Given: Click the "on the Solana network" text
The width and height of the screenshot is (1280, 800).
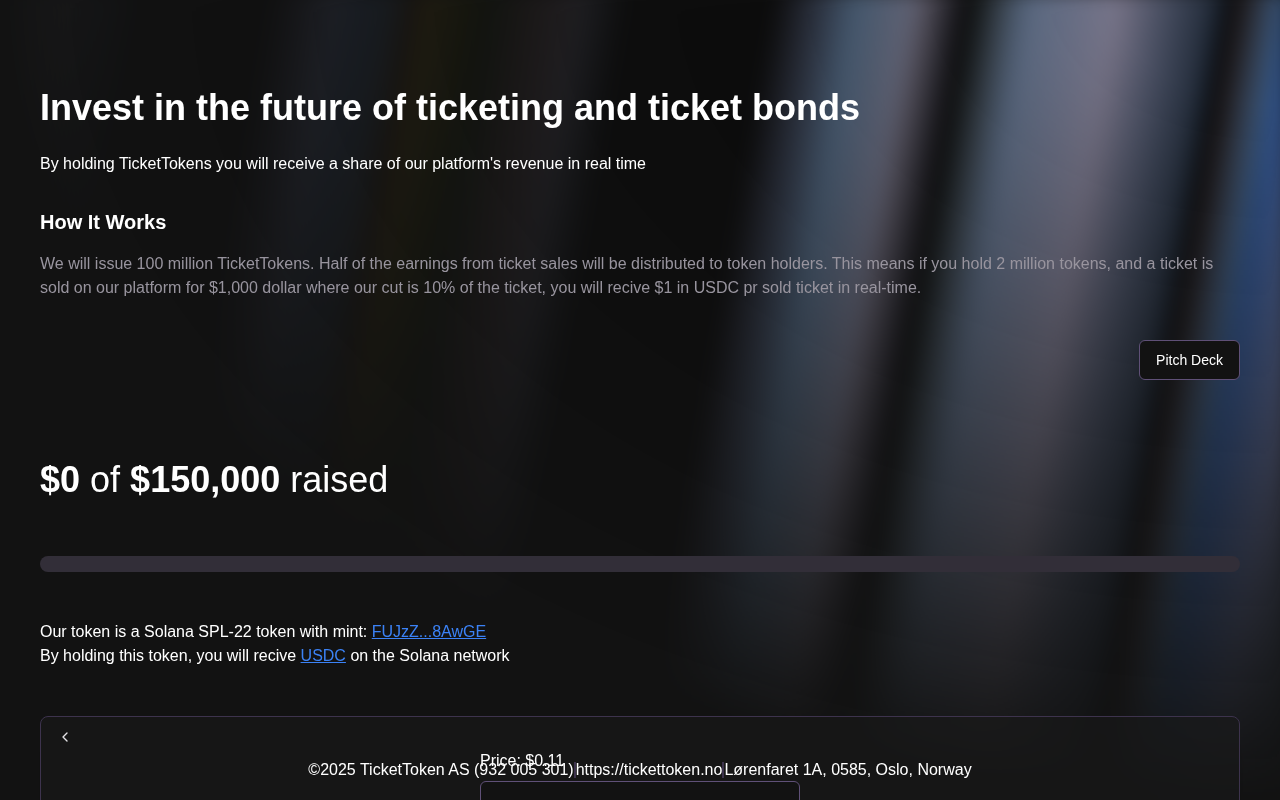Looking at the screenshot, I should (429, 656).
